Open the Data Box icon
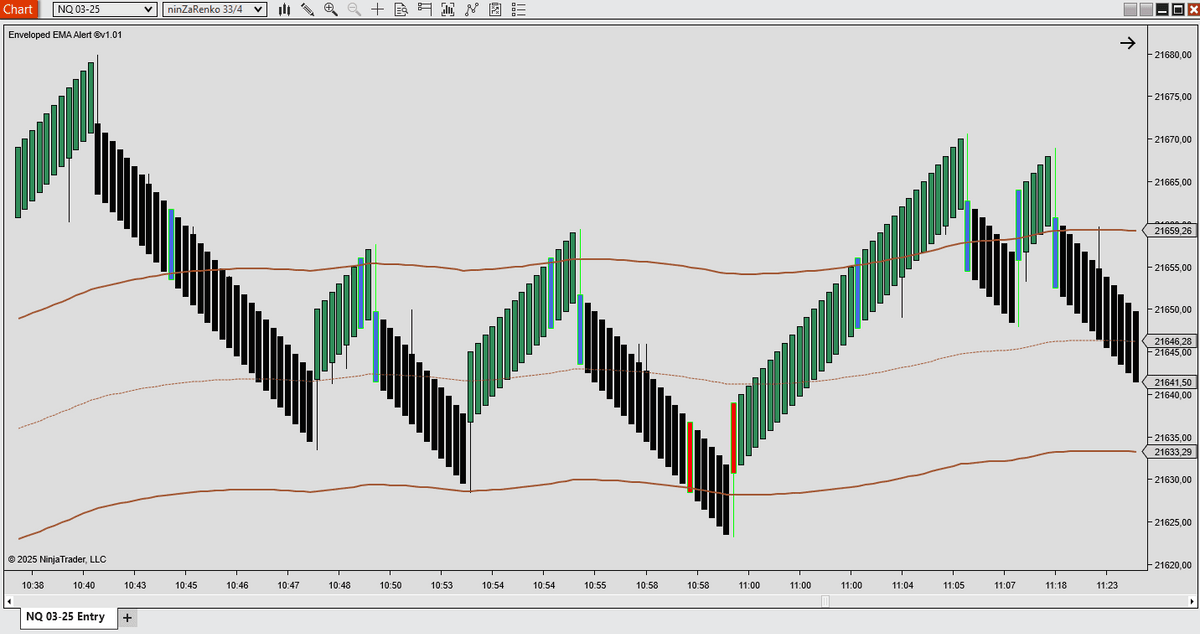The width and height of the screenshot is (1200, 634). tap(401, 9)
